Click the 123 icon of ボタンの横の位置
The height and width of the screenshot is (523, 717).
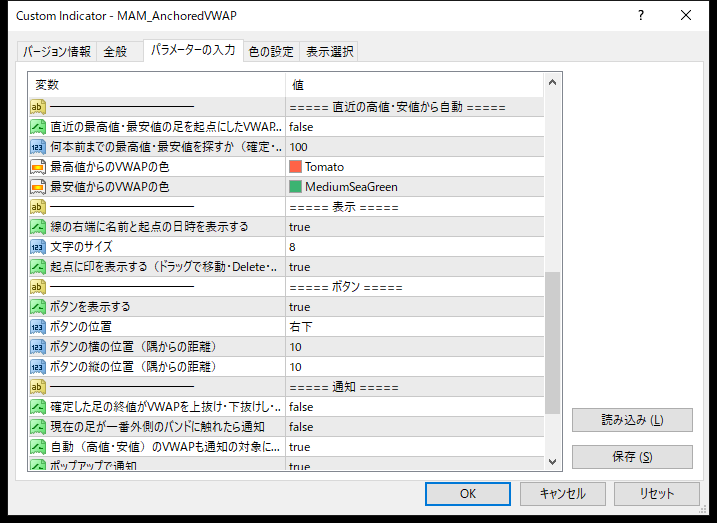point(38,347)
